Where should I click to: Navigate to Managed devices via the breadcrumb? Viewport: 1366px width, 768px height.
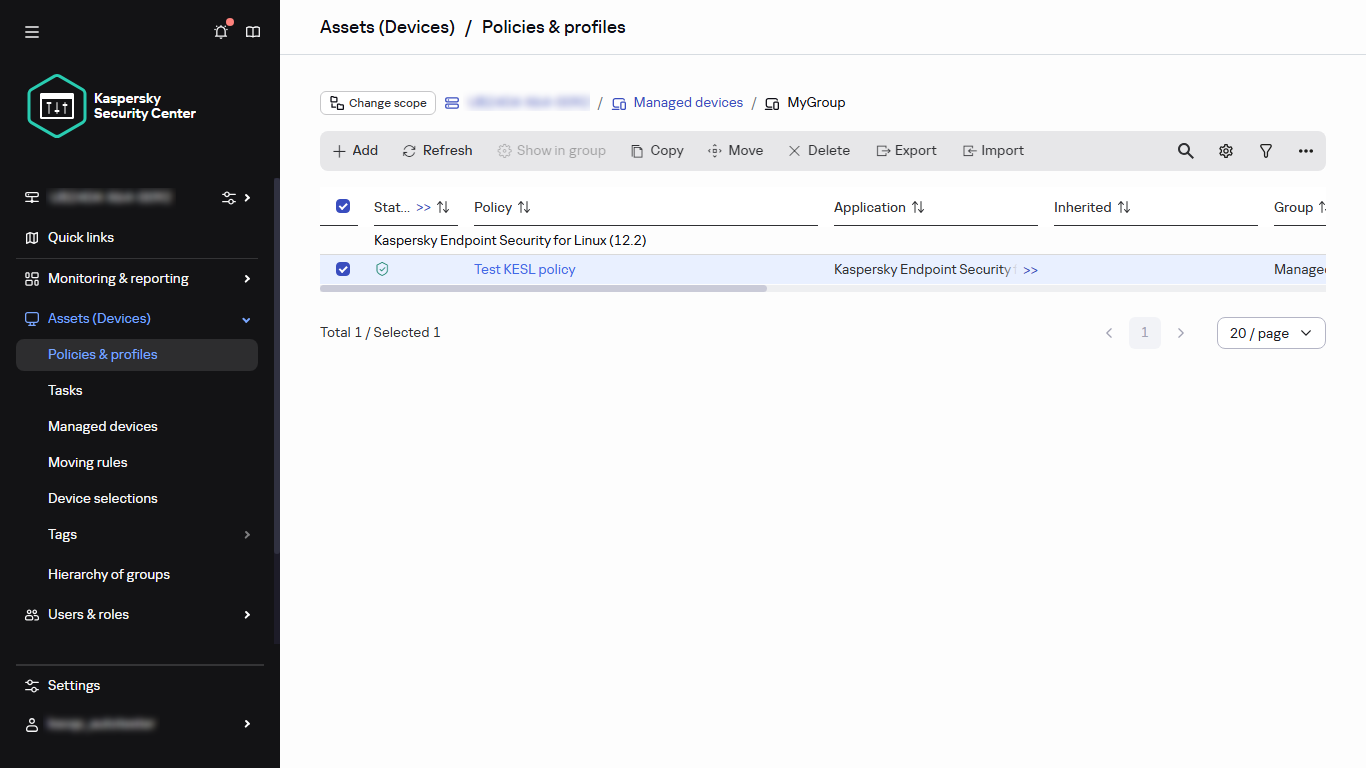688,102
